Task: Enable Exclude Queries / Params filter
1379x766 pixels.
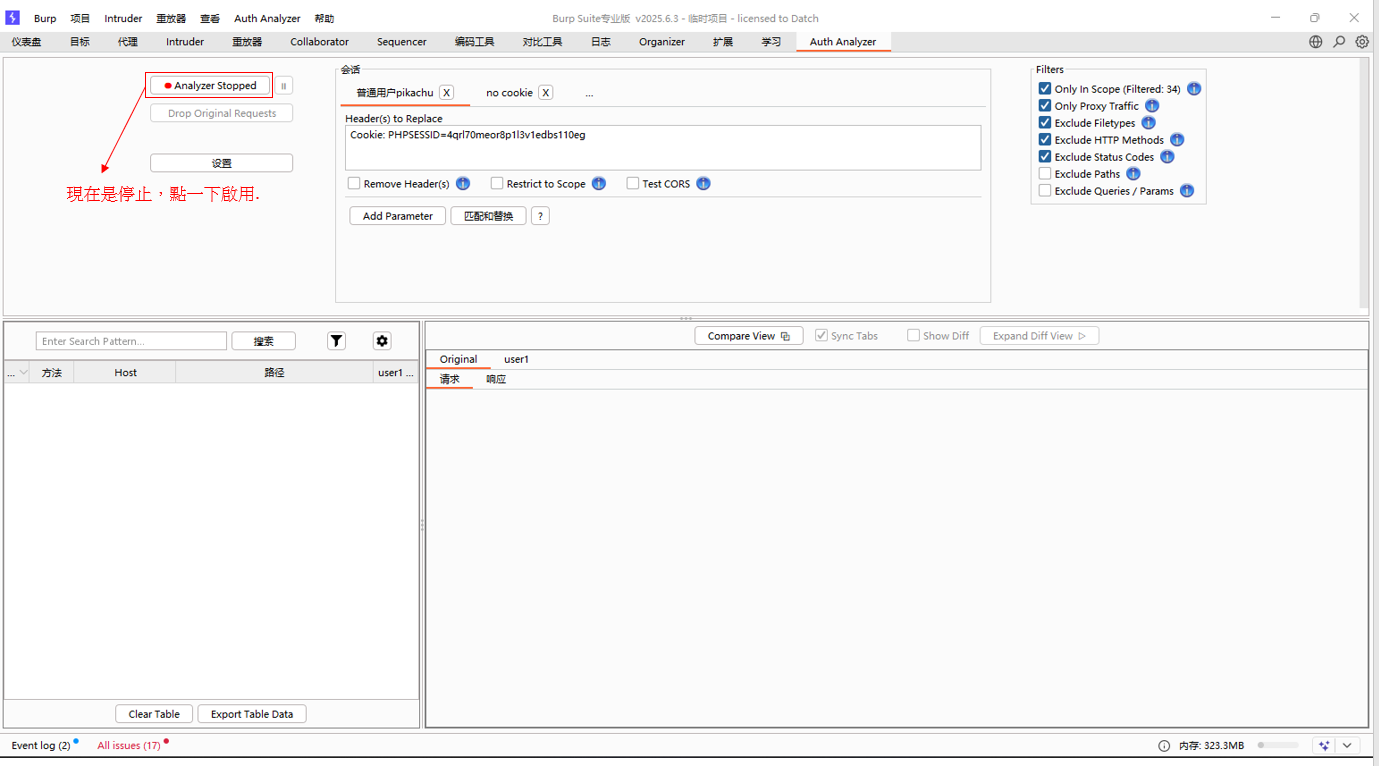Action: [1045, 191]
